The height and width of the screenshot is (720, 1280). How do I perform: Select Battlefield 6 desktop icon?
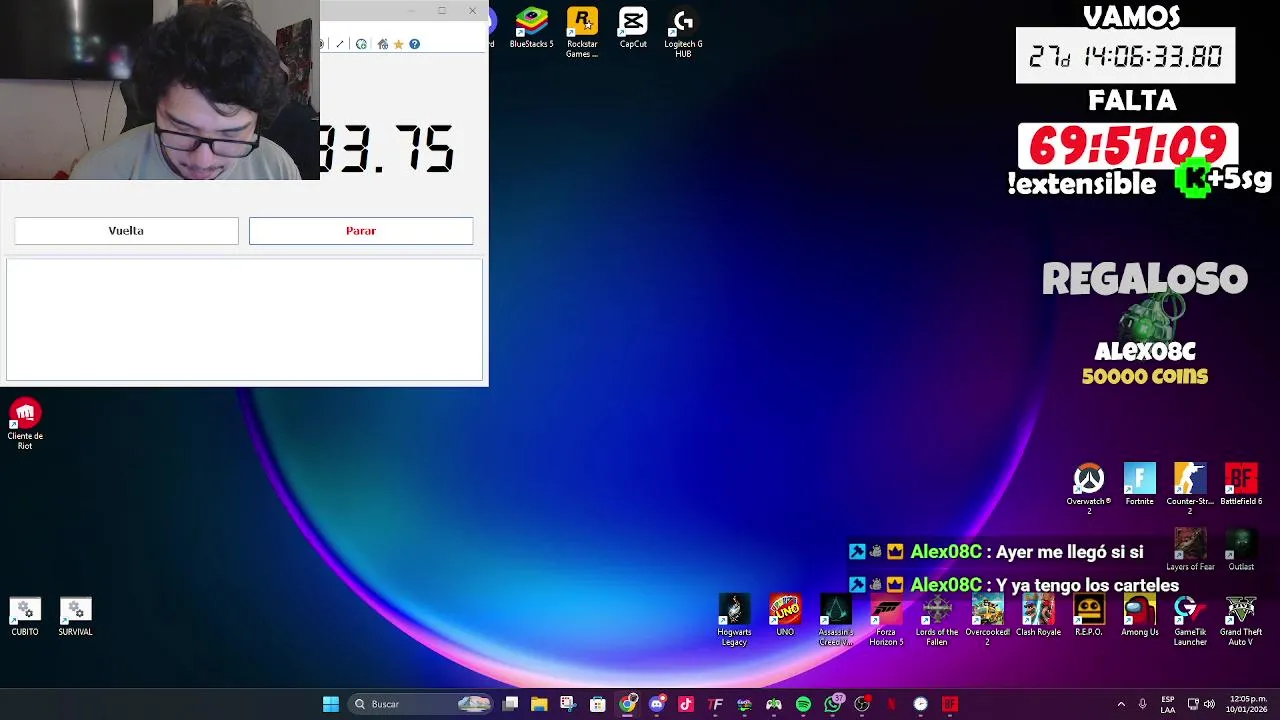pos(1241,484)
